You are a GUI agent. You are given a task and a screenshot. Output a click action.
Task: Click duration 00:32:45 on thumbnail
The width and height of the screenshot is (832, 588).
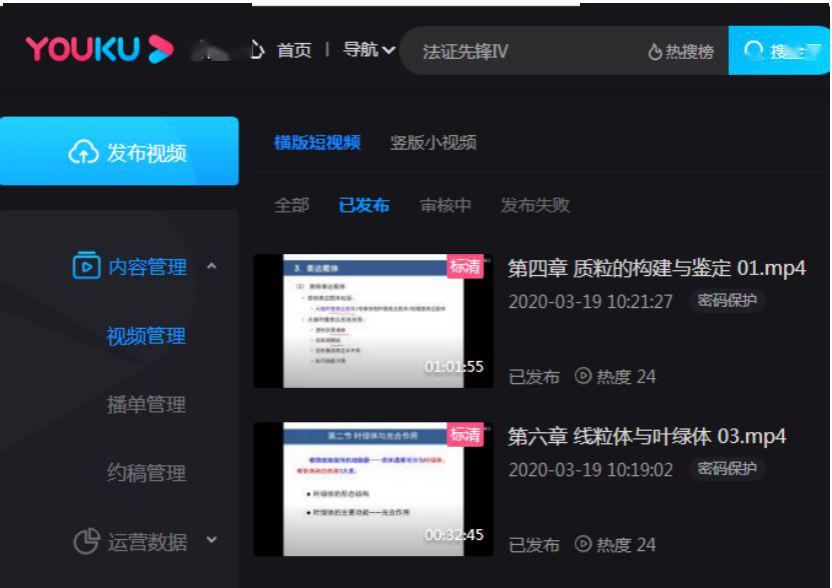coord(454,534)
